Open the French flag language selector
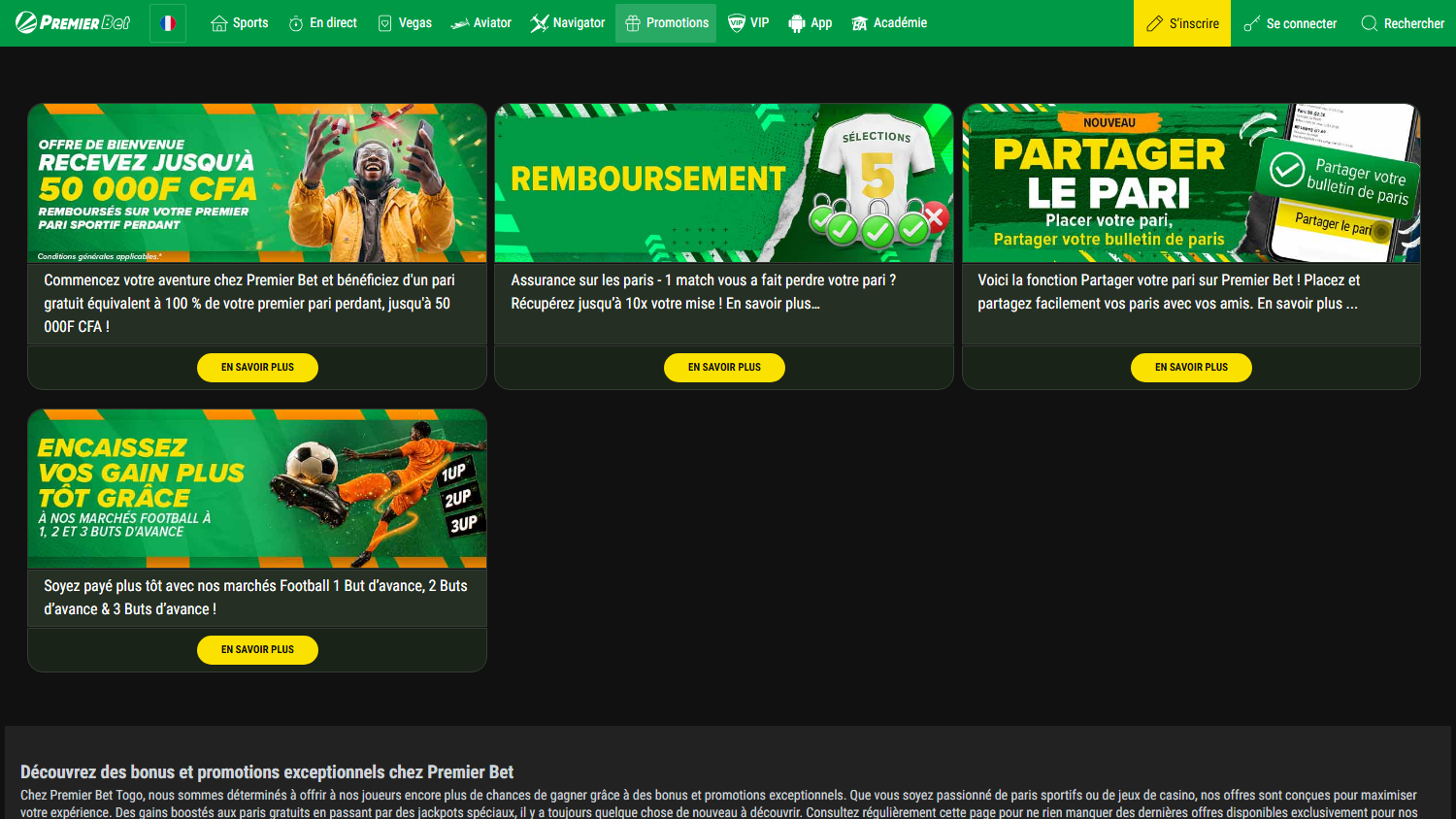 click(x=168, y=23)
